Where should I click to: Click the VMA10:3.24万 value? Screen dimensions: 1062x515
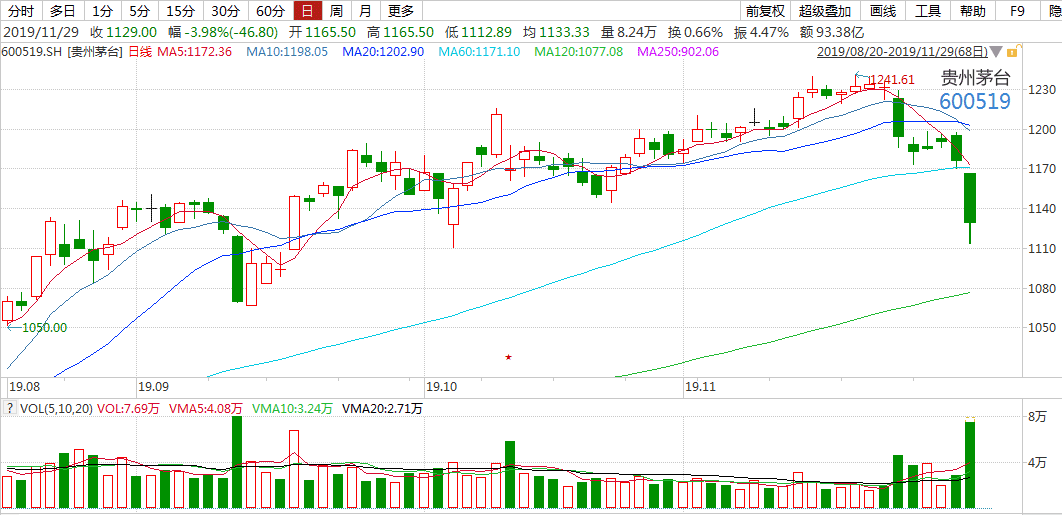click(x=293, y=409)
